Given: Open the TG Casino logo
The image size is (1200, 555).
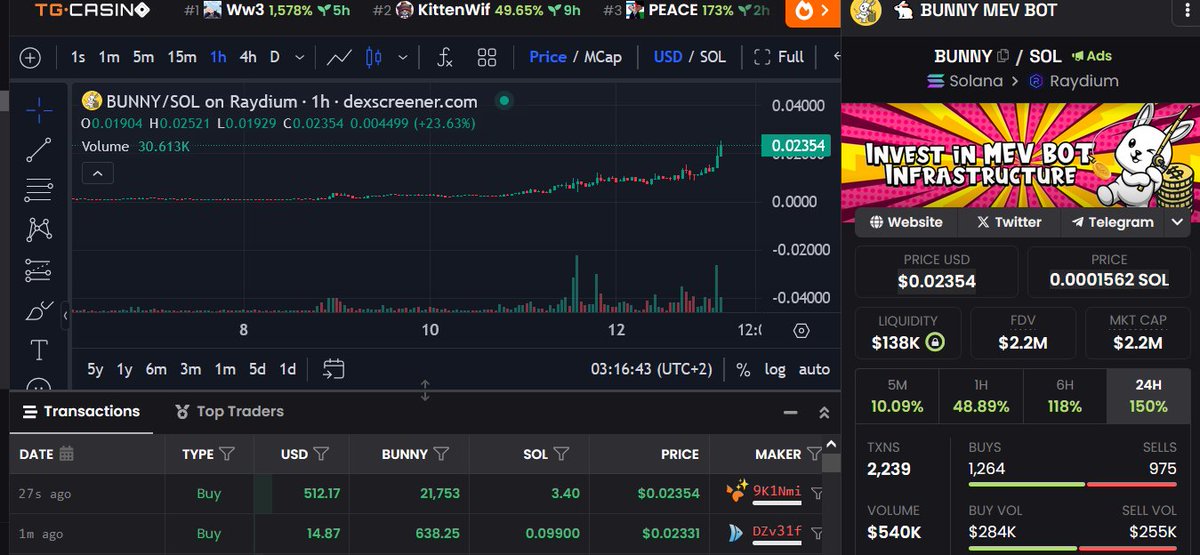Looking at the screenshot, I should pos(92,11).
